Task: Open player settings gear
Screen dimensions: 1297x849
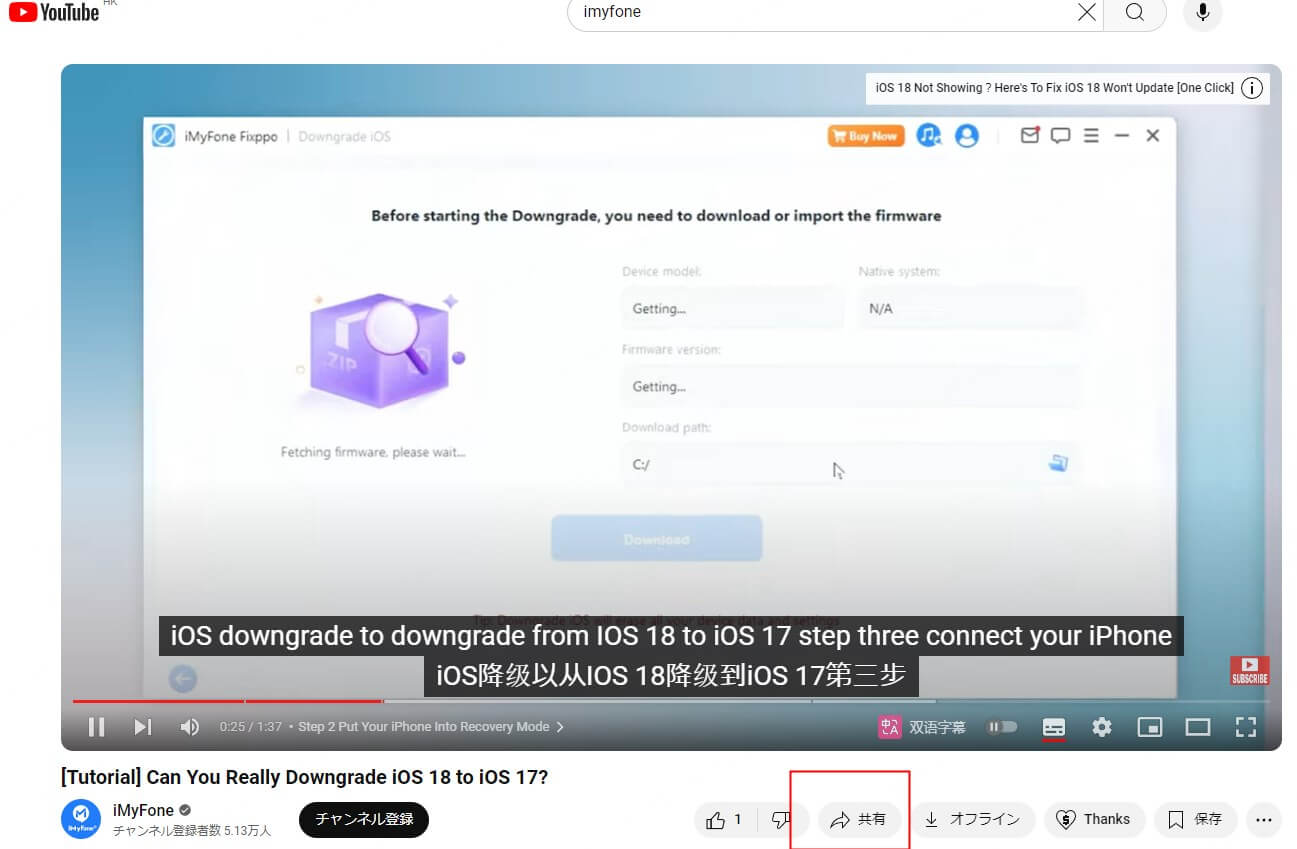Action: click(1102, 727)
